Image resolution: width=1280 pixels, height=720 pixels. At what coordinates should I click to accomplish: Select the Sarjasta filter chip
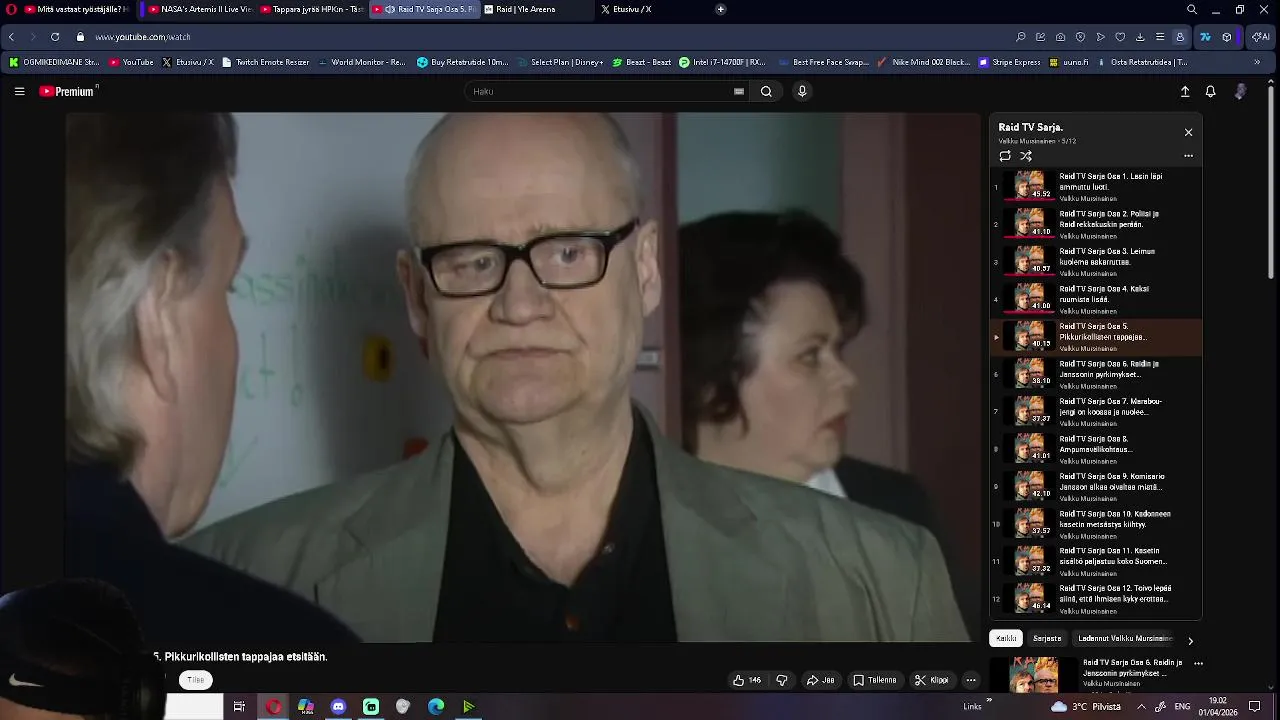(x=1047, y=638)
